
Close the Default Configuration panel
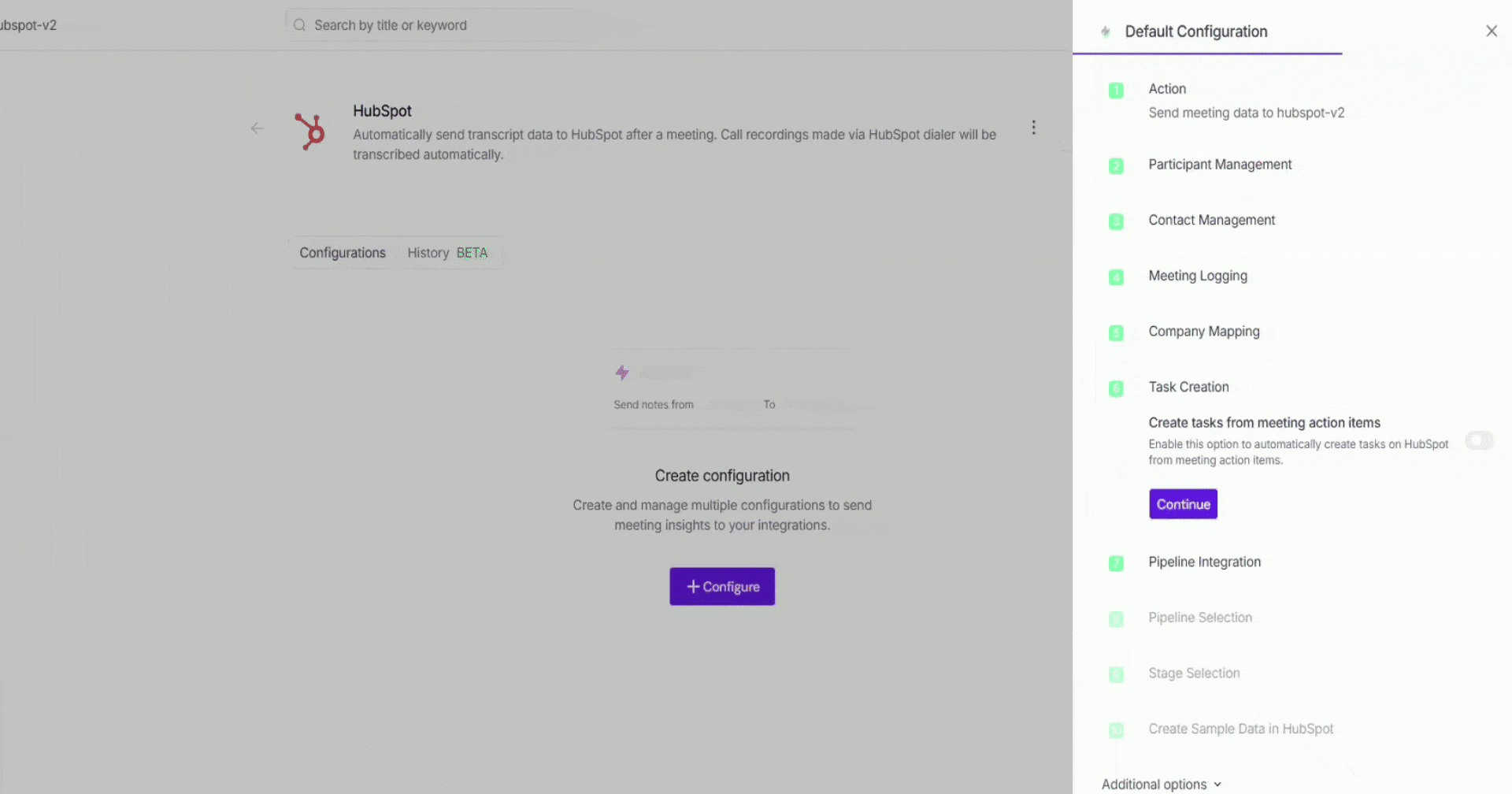[1491, 32]
